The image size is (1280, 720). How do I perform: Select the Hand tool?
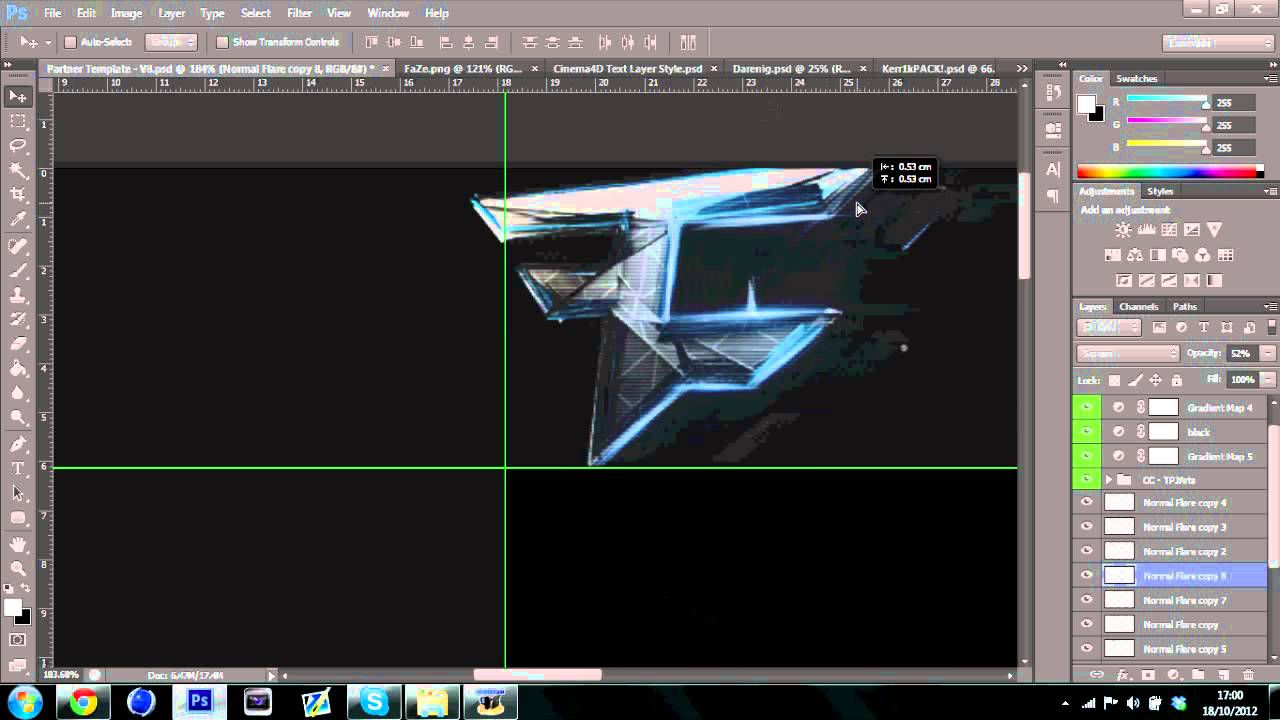pyautogui.click(x=18, y=544)
